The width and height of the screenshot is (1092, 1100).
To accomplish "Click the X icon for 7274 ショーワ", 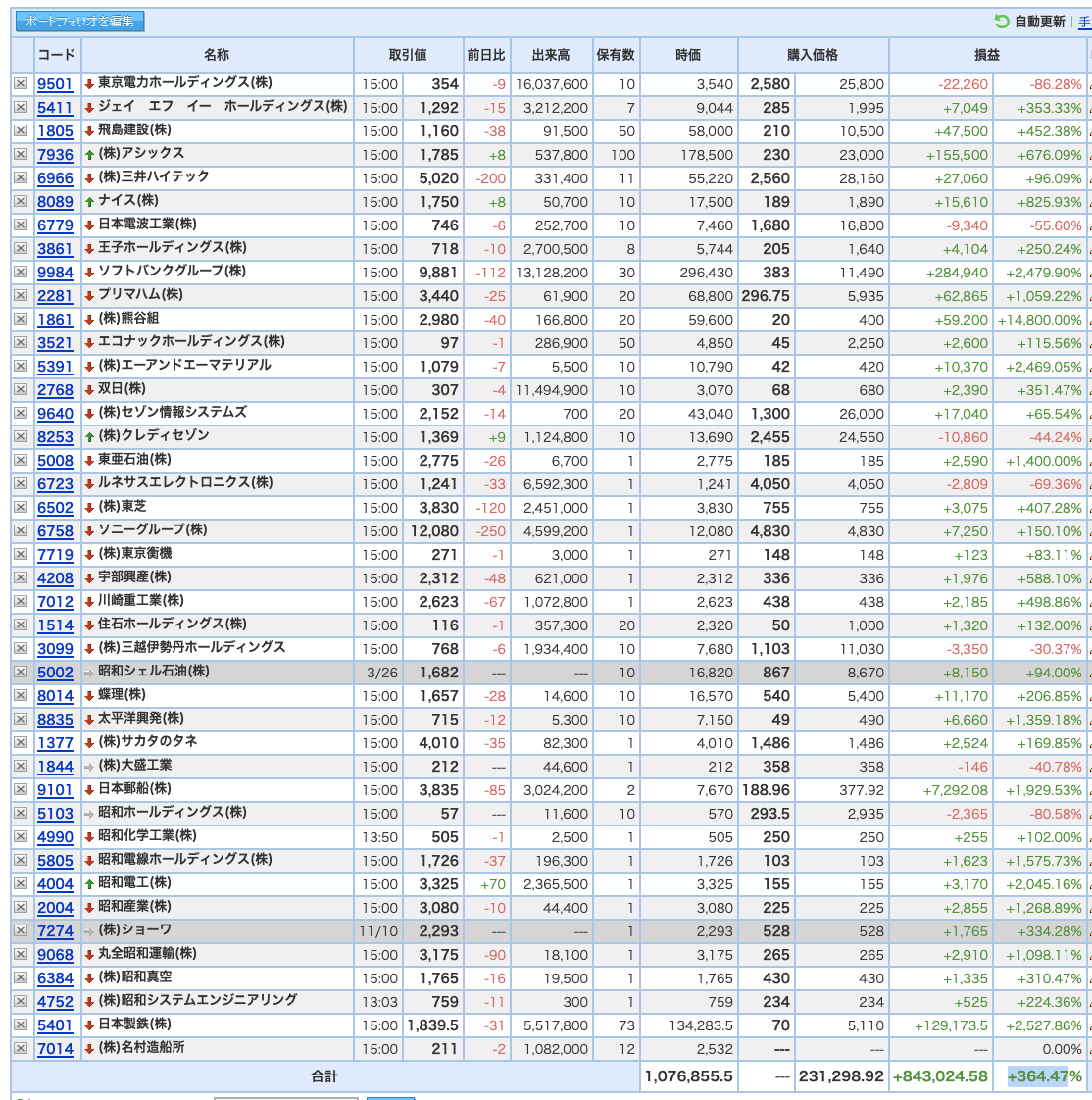I will [x=21, y=930].
